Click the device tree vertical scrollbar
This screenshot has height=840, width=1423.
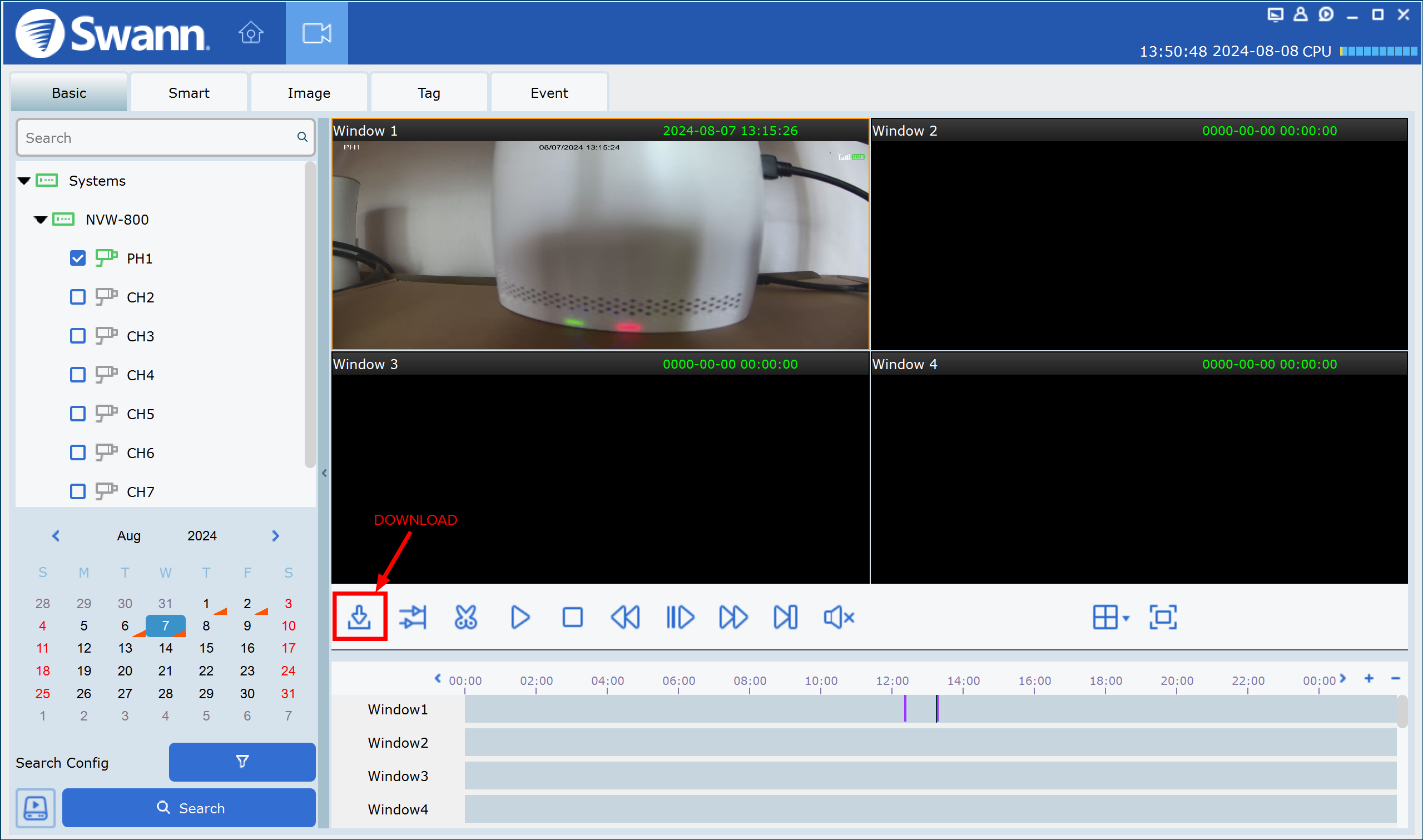[310, 315]
